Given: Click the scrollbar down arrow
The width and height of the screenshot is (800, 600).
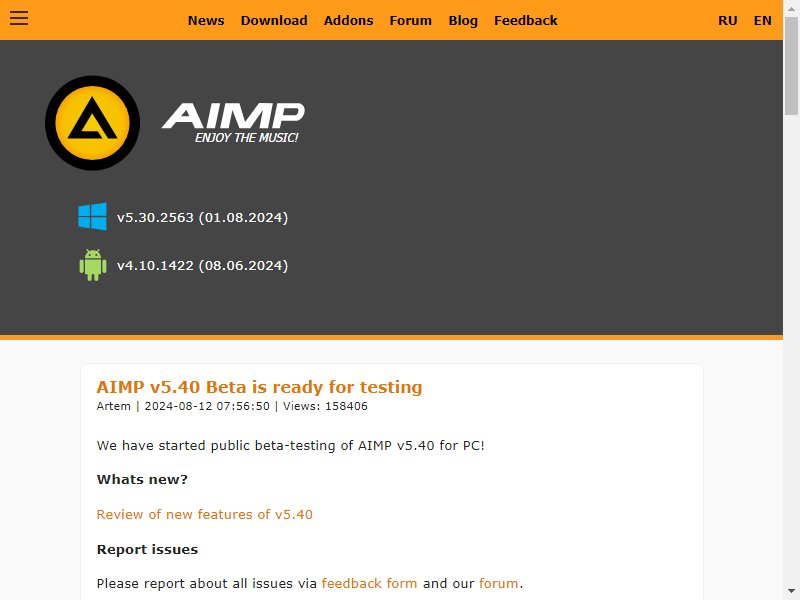Looking at the screenshot, I should pyautogui.click(x=791, y=592).
